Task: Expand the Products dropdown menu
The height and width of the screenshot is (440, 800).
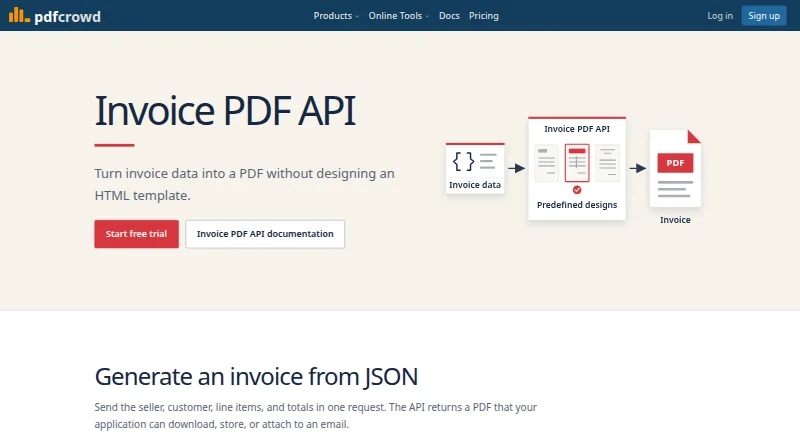Action: (x=336, y=16)
